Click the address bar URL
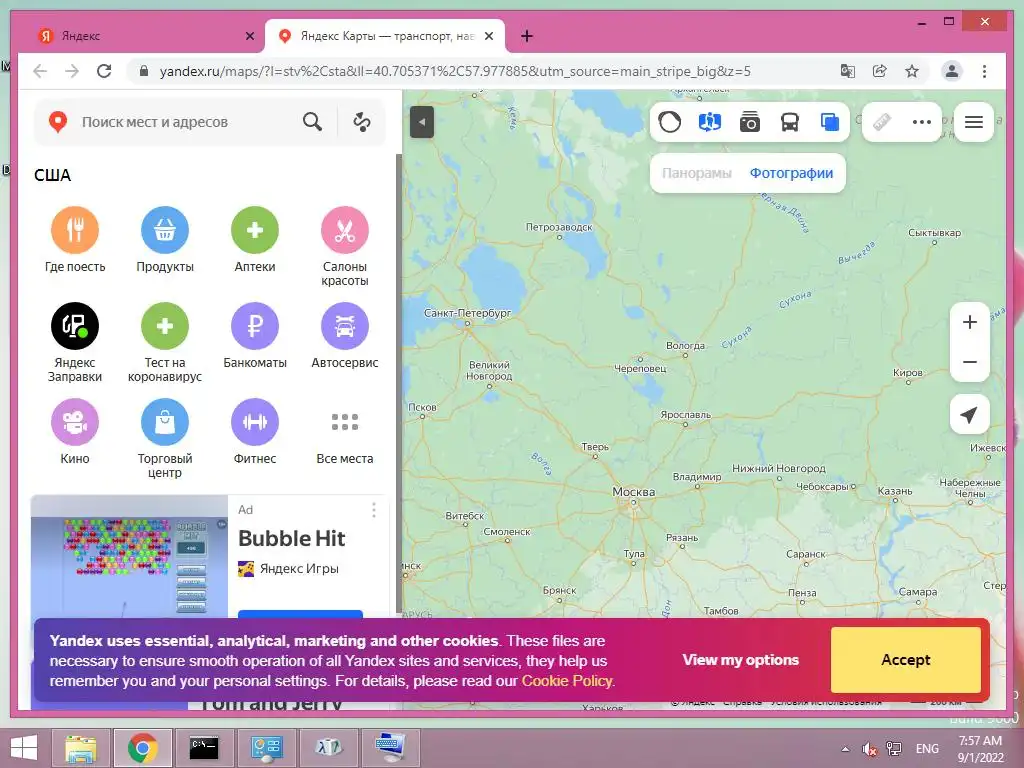 point(455,71)
